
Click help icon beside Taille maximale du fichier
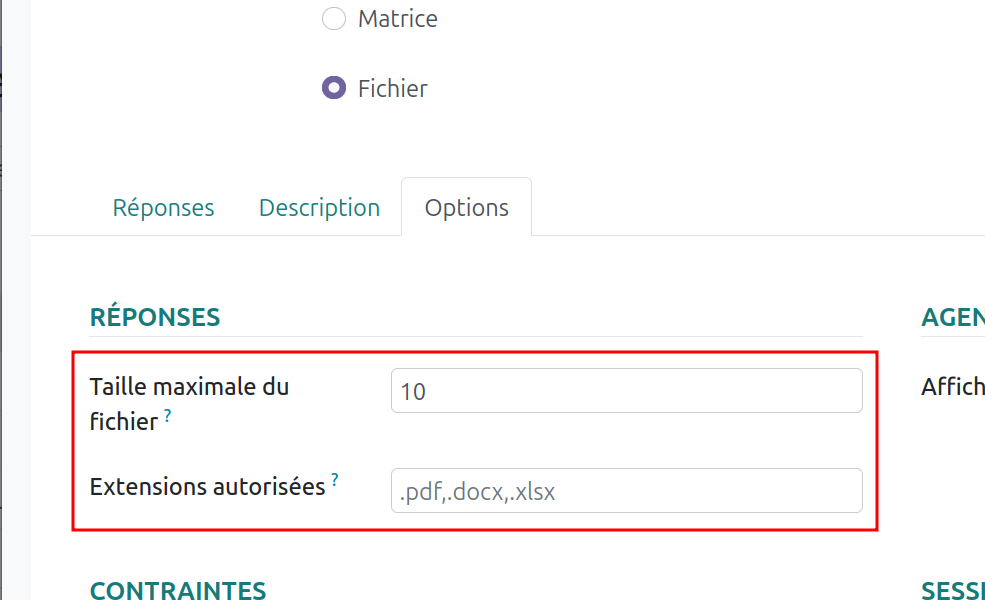pyautogui.click(x=167, y=416)
